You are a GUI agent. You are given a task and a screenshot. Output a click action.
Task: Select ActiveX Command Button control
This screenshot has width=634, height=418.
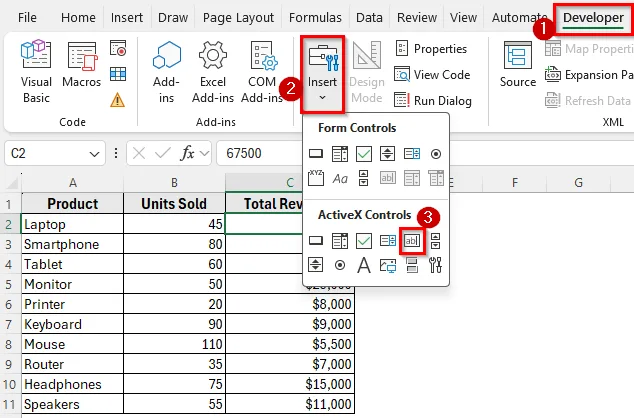coord(316,241)
